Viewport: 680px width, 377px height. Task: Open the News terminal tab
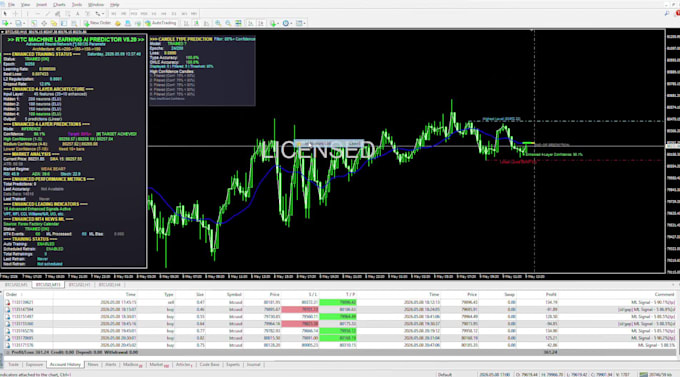(x=93, y=364)
